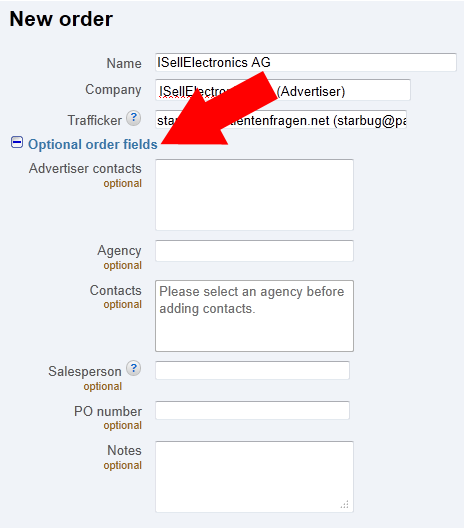The width and height of the screenshot is (464, 528).
Task: Click inside the Notes text area
Action: pos(254,477)
